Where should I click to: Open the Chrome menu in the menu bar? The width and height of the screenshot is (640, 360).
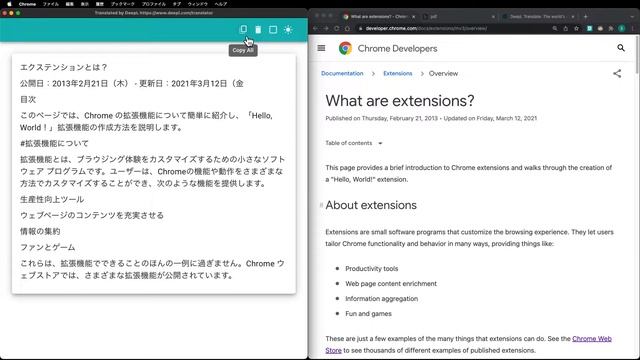27,4
